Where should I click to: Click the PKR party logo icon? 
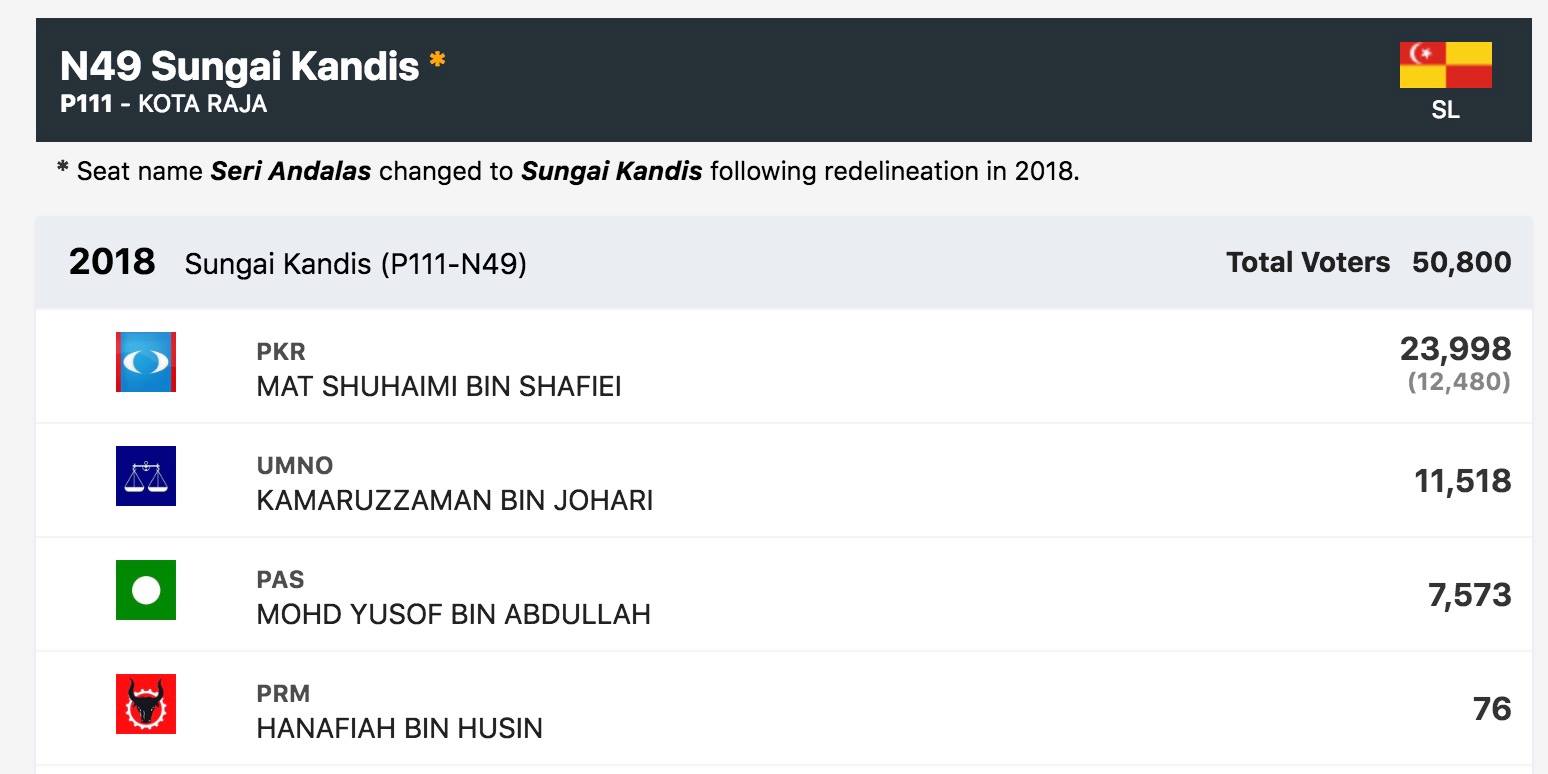pos(146,362)
